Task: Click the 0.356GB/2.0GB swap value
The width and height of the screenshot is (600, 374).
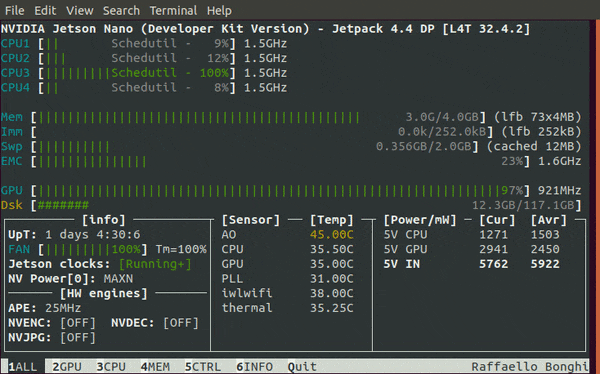Action: 424,146
